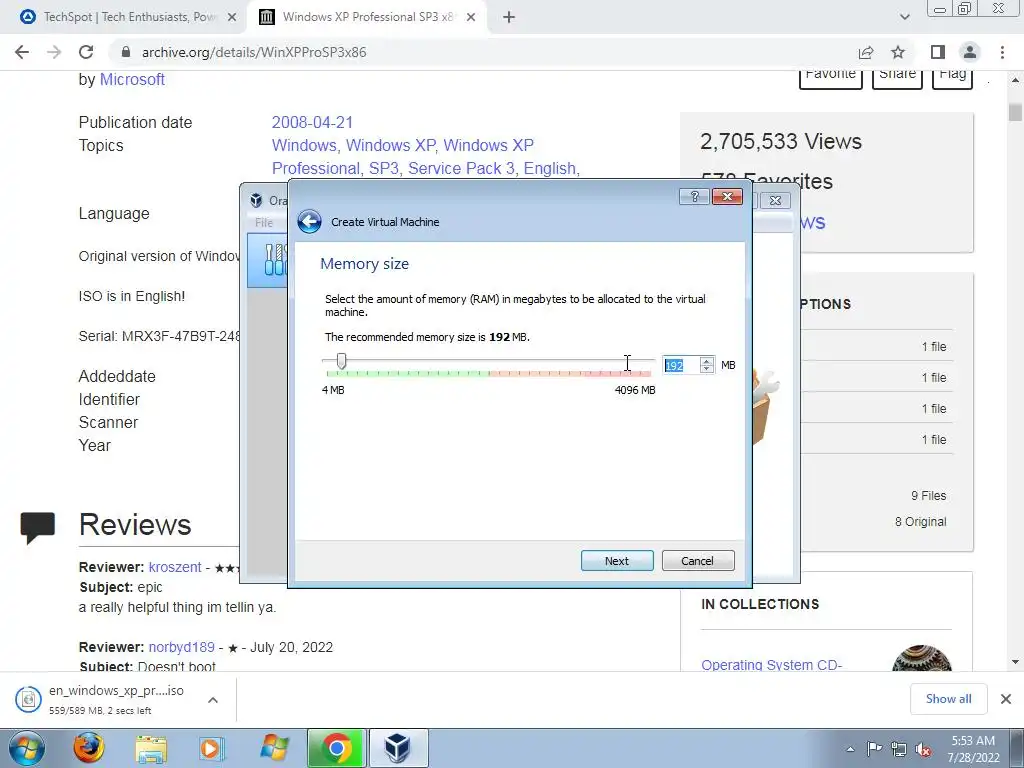Open the Chrome three-dot menu
The image size is (1024, 768).
click(1002, 52)
